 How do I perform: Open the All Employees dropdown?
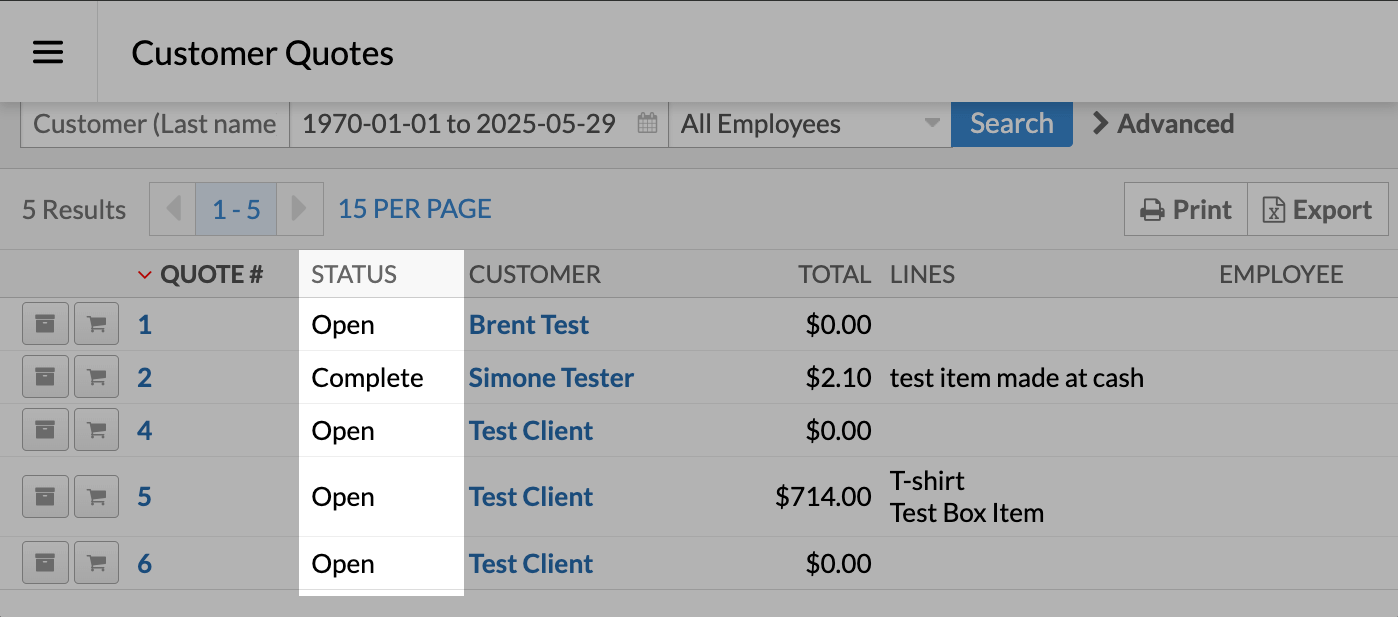[x=809, y=124]
